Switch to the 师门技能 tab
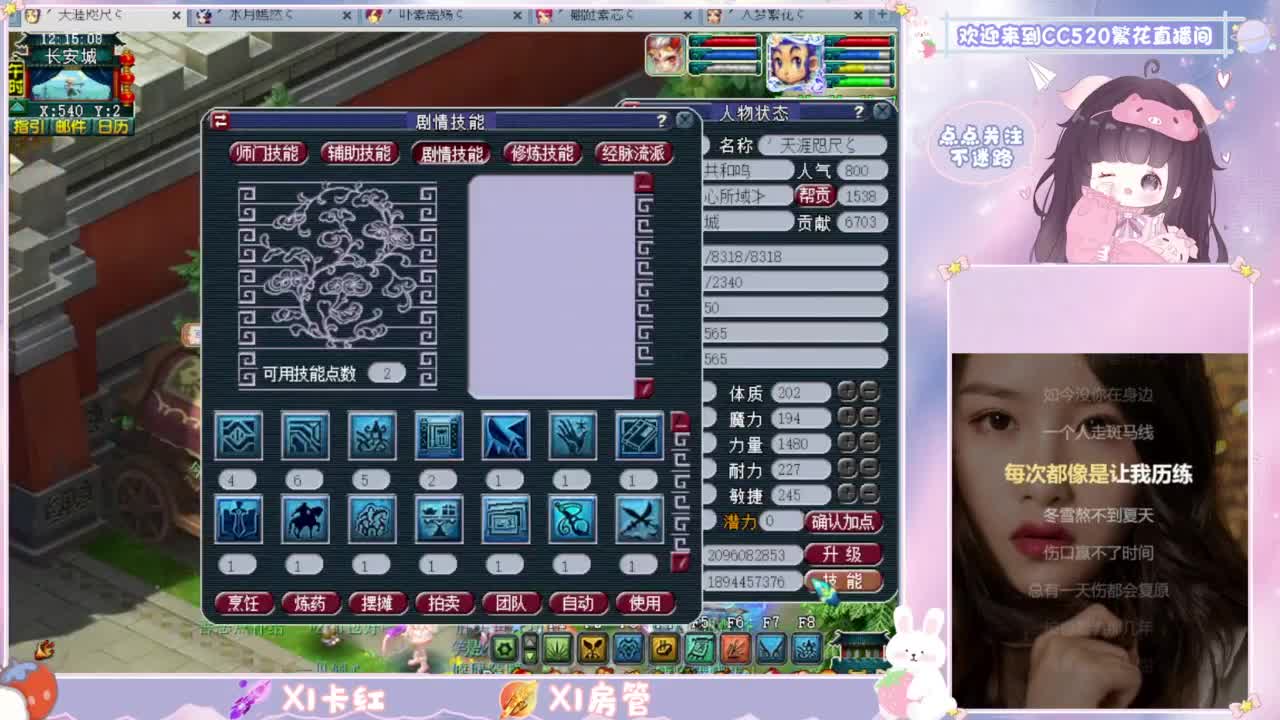The width and height of the screenshot is (1280, 720). pyautogui.click(x=267, y=153)
